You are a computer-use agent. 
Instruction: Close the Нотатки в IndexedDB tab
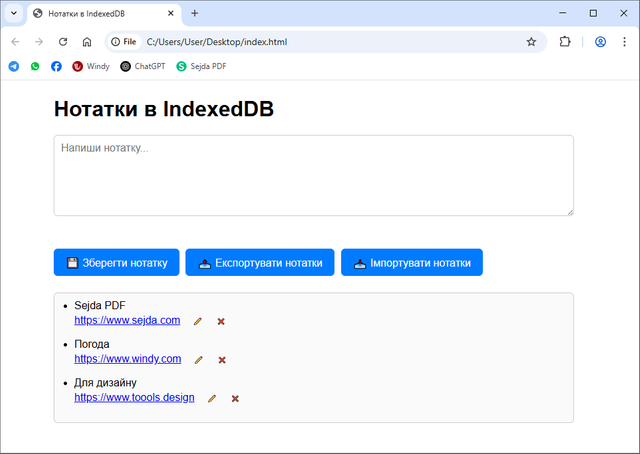171,13
